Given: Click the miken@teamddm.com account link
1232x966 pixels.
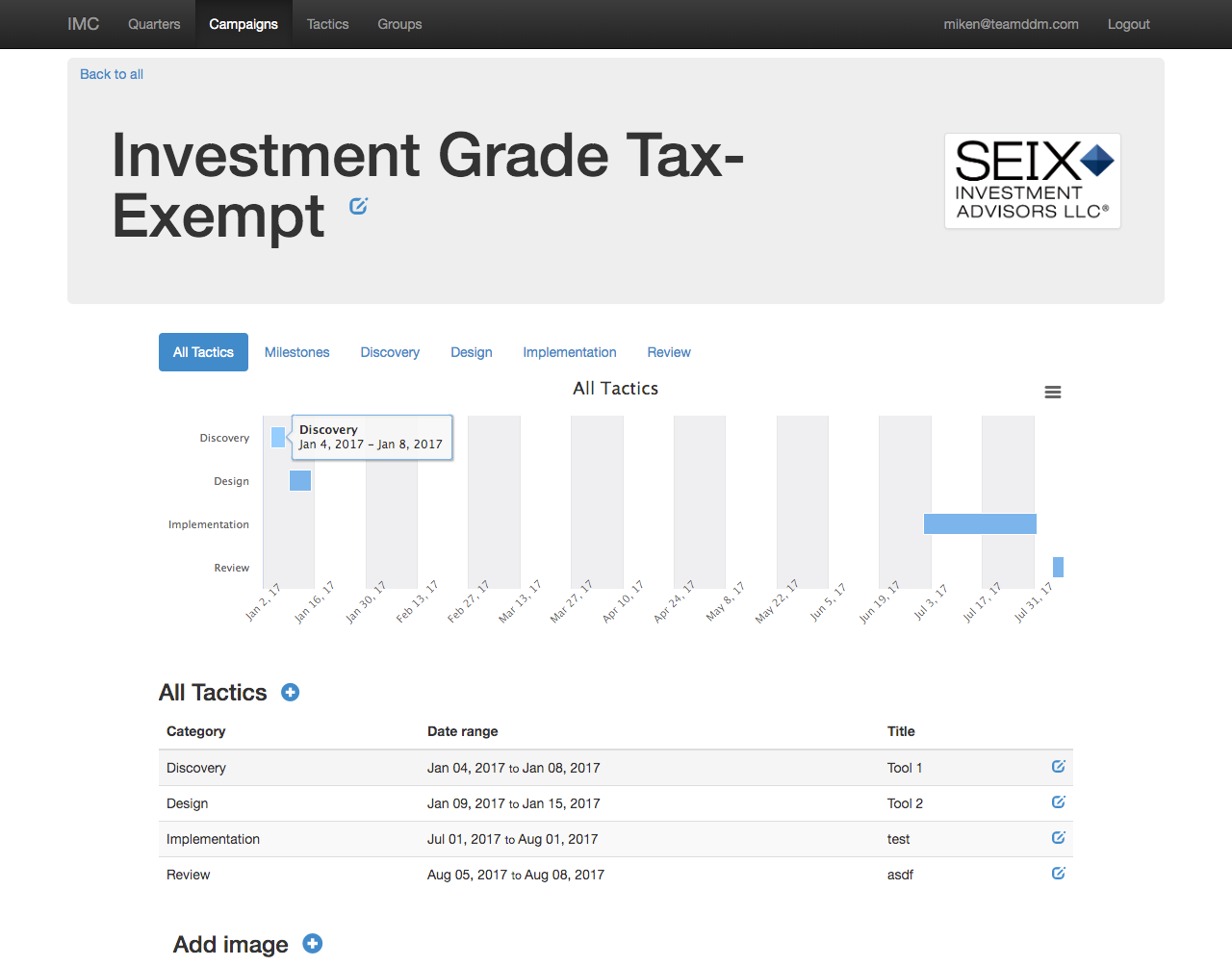Looking at the screenshot, I should (x=1011, y=24).
